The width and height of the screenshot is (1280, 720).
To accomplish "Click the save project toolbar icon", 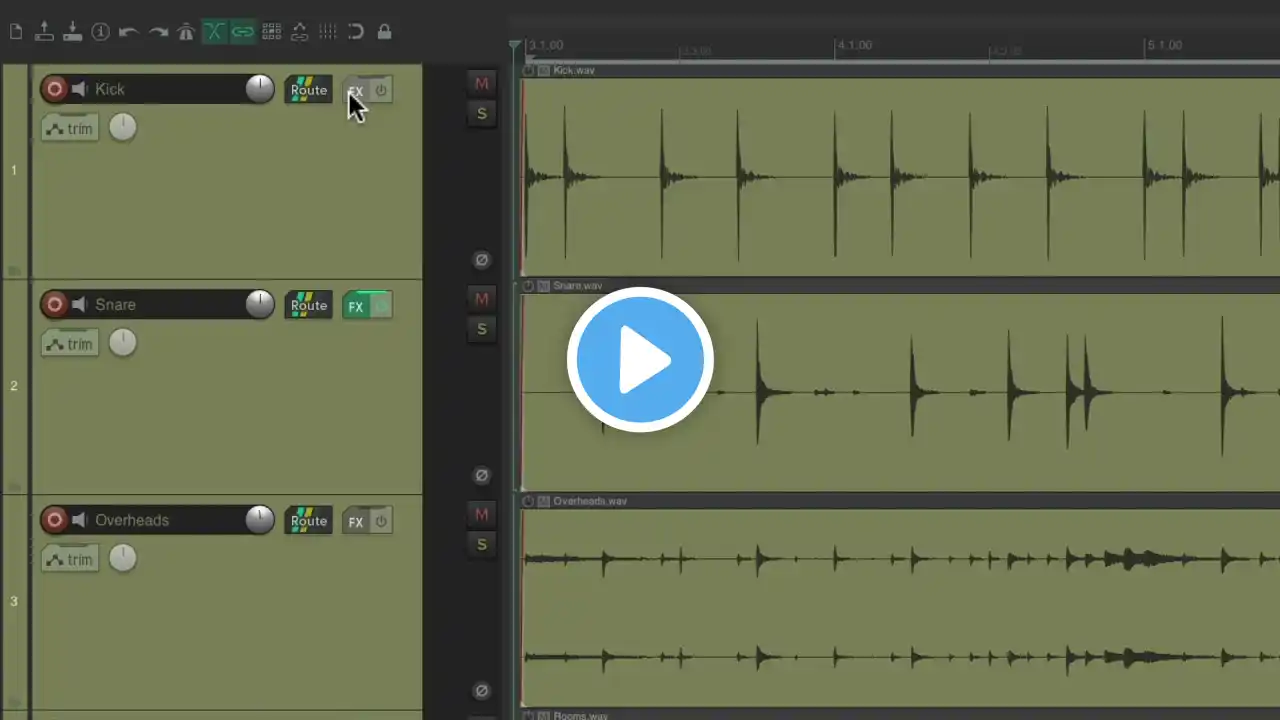I will tap(72, 32).
